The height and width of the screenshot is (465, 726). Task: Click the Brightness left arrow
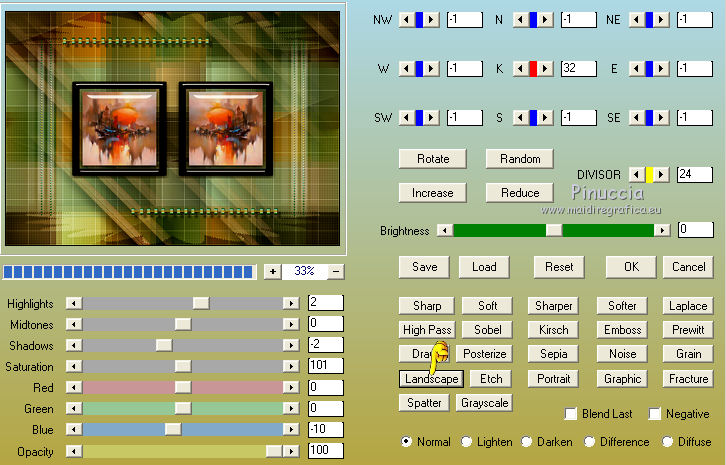[x=445, y=230]
